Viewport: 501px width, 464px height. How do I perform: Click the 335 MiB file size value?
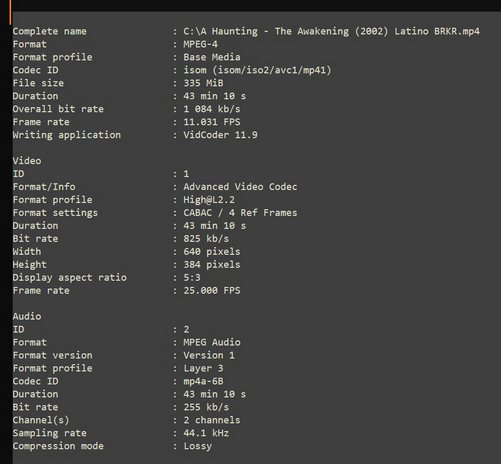(203, 83)
